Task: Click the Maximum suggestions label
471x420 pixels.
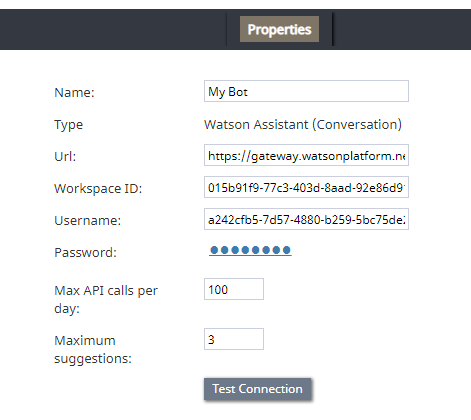Action: pyautogui.click(x=93, y=349)
